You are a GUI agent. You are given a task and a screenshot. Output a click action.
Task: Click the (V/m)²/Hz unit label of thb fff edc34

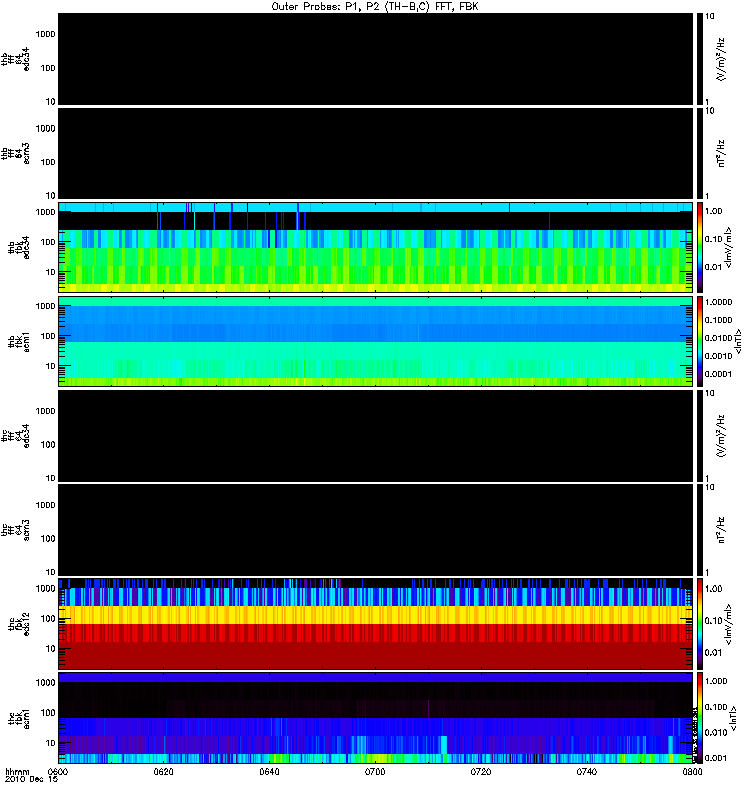point(721,59)
